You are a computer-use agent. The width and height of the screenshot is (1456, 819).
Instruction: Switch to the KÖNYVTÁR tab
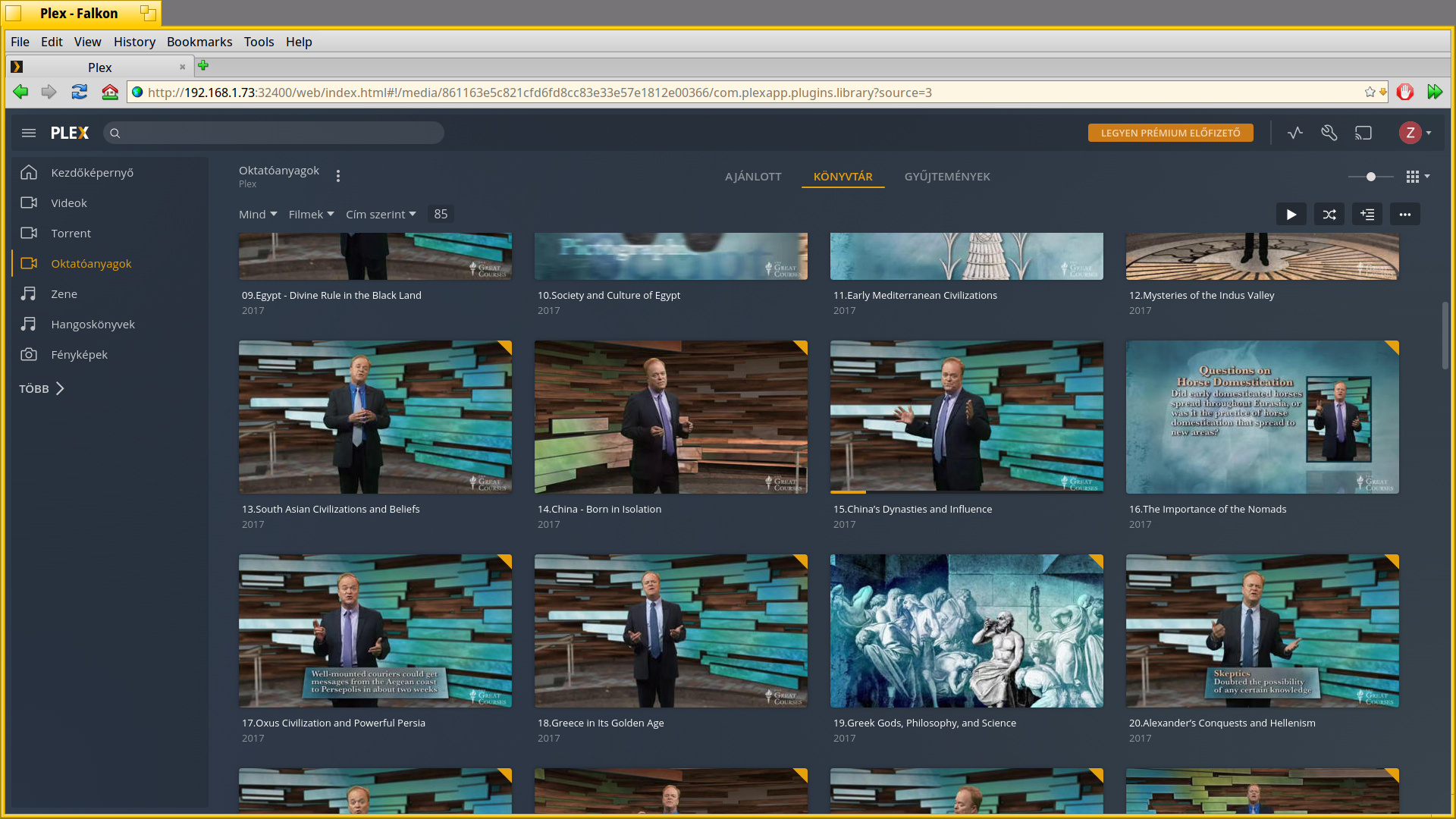pyautogui.click(x=843, y=177)
